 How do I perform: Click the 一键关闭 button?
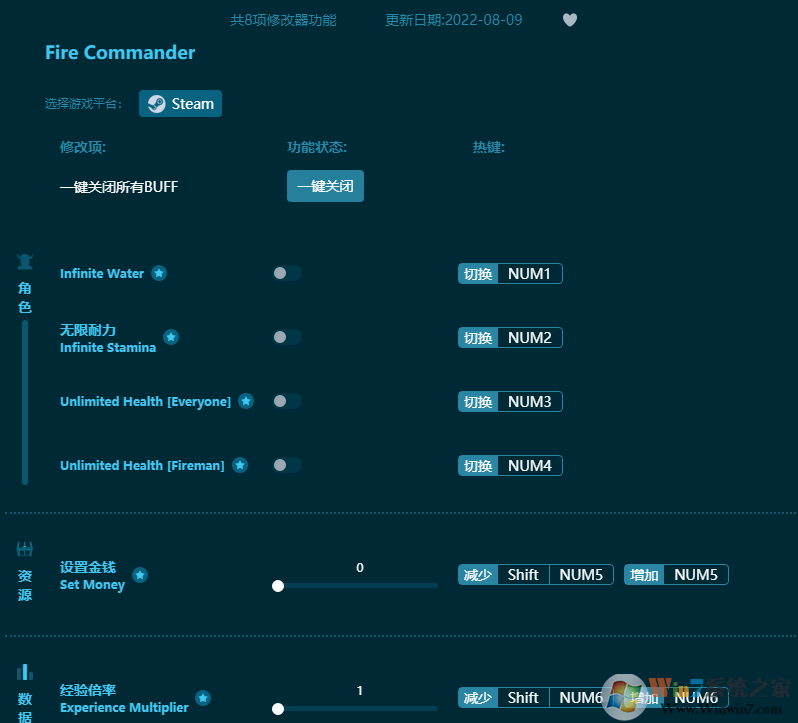(325, 186)
